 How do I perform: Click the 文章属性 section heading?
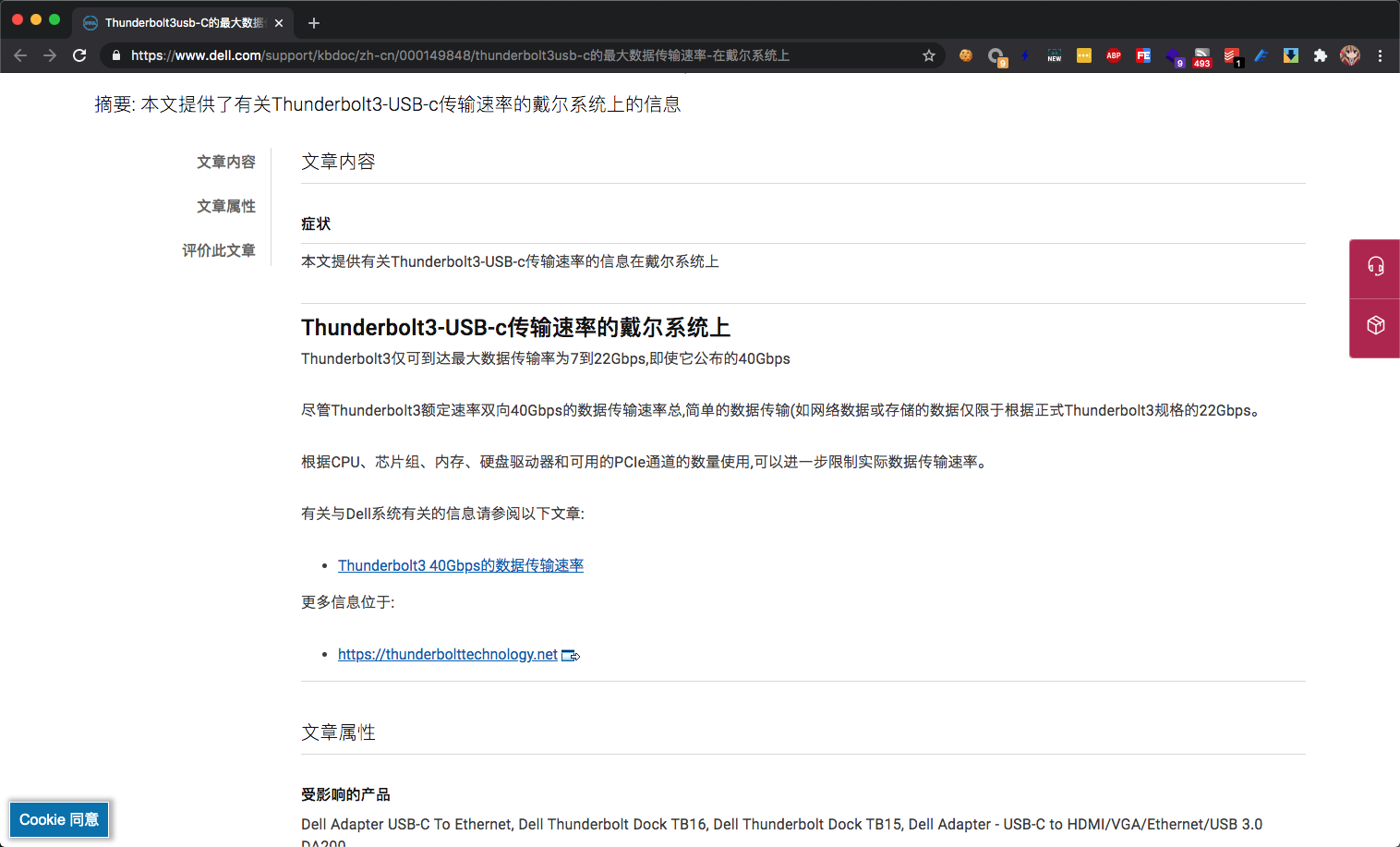pyautogui.click(x=338, y=732)
